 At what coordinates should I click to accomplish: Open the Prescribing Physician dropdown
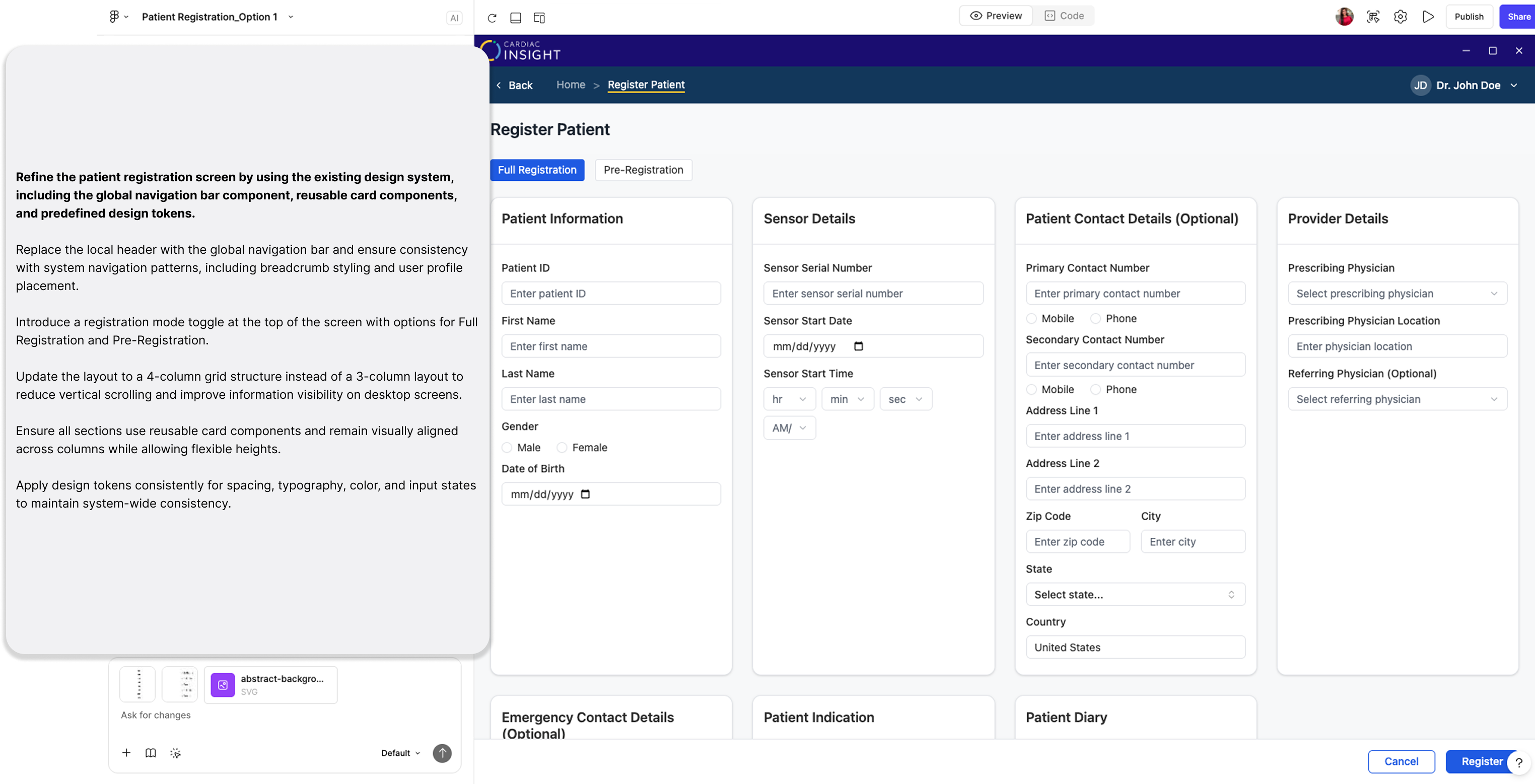pyautogui.click(x=1397, y=293)
